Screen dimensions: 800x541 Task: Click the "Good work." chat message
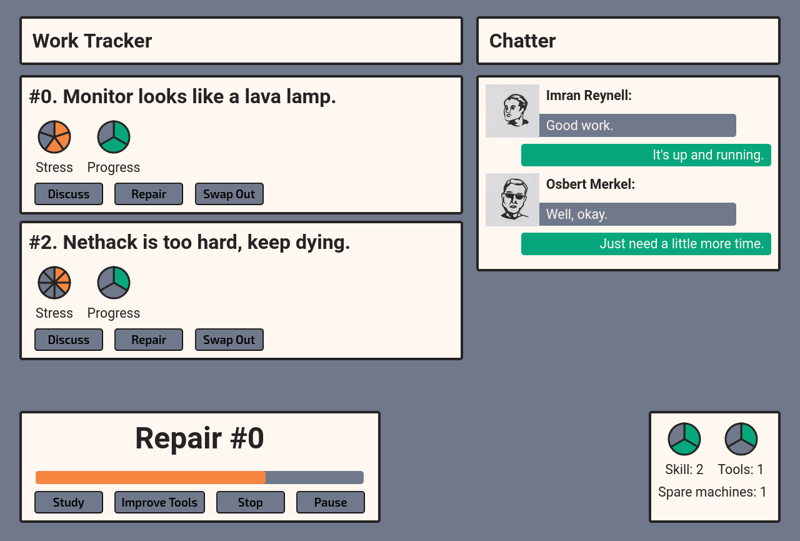click(x=637, y=126)
